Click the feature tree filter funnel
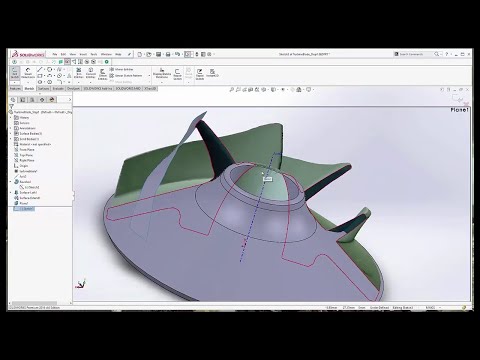The width and height of the screenshot is (480, 360). coord(12,107)
